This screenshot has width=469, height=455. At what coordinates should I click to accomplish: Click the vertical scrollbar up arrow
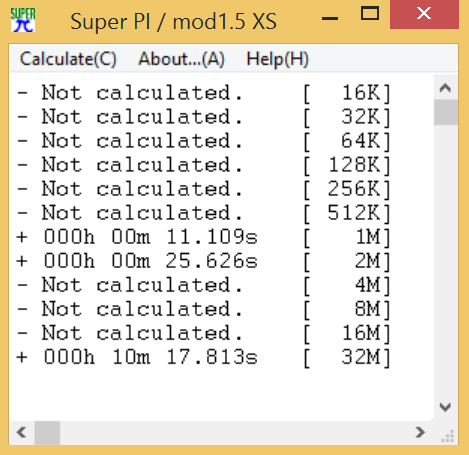point(445,88)
